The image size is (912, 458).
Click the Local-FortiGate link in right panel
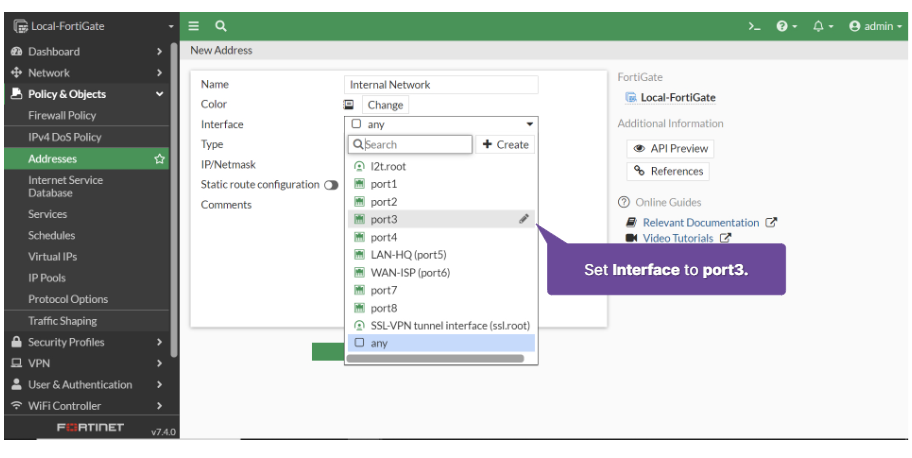[678, 98]
